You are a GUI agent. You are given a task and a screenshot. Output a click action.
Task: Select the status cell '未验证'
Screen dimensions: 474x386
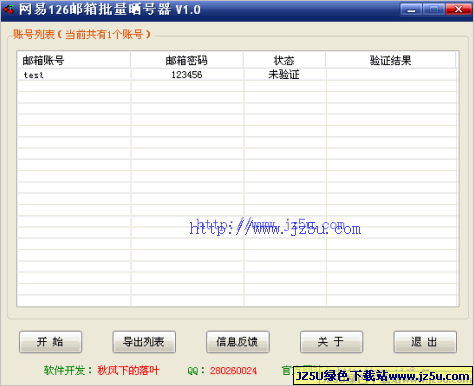pos(284,75)
